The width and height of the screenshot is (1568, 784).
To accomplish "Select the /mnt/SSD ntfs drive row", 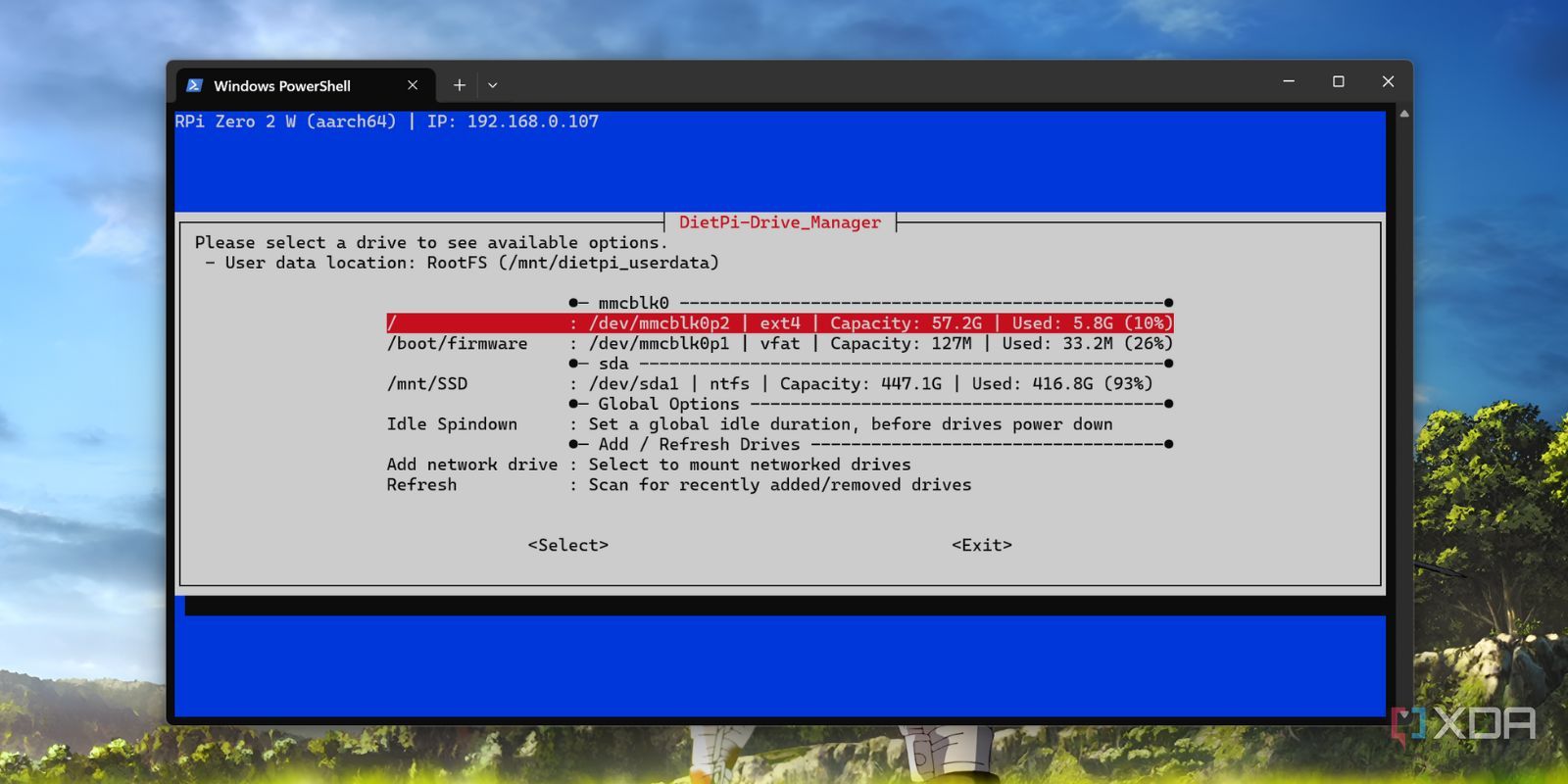I will 770,384.
